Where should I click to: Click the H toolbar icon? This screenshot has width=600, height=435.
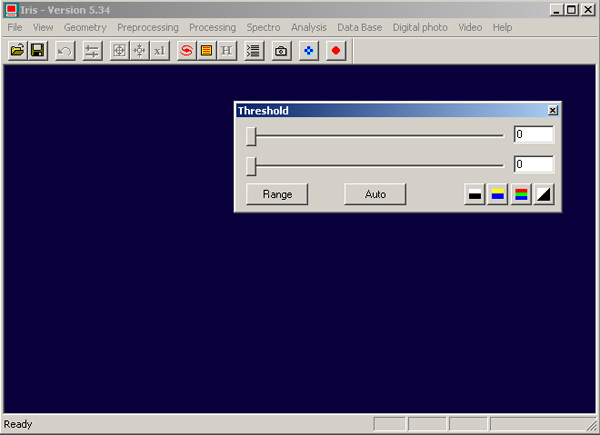(x=227, y=51)
